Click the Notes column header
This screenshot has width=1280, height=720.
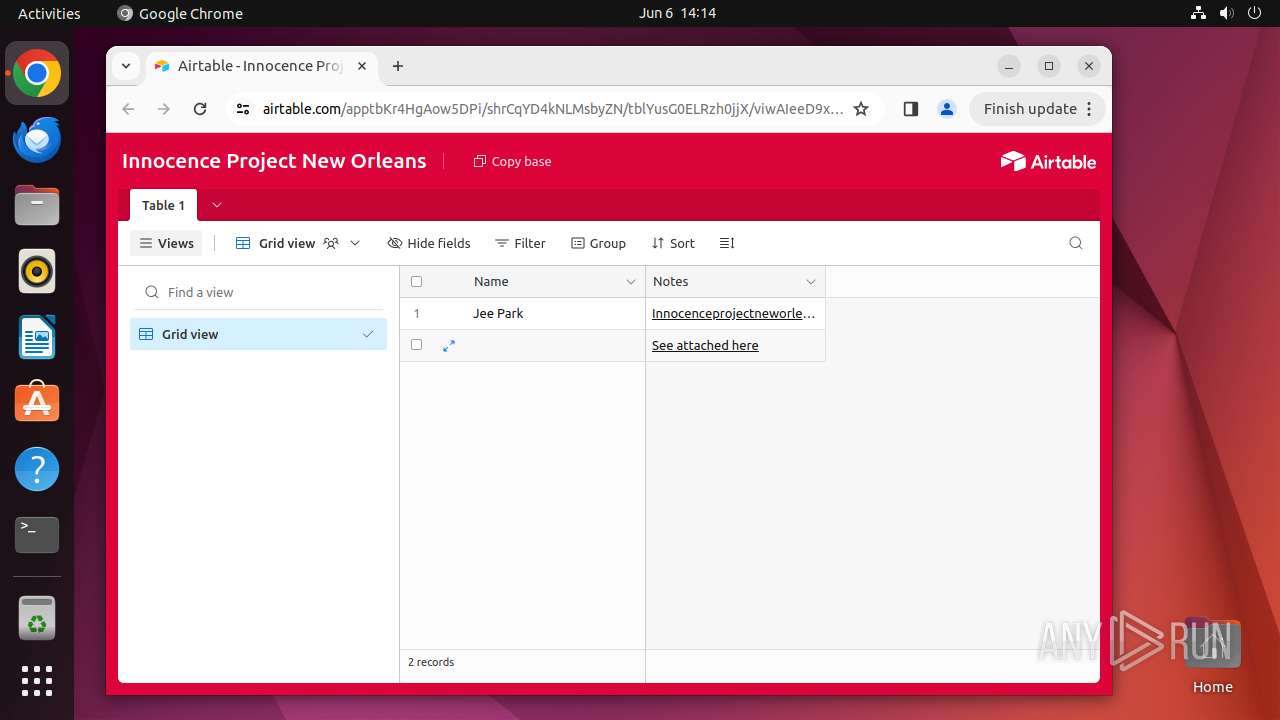(x=735, y=282)
